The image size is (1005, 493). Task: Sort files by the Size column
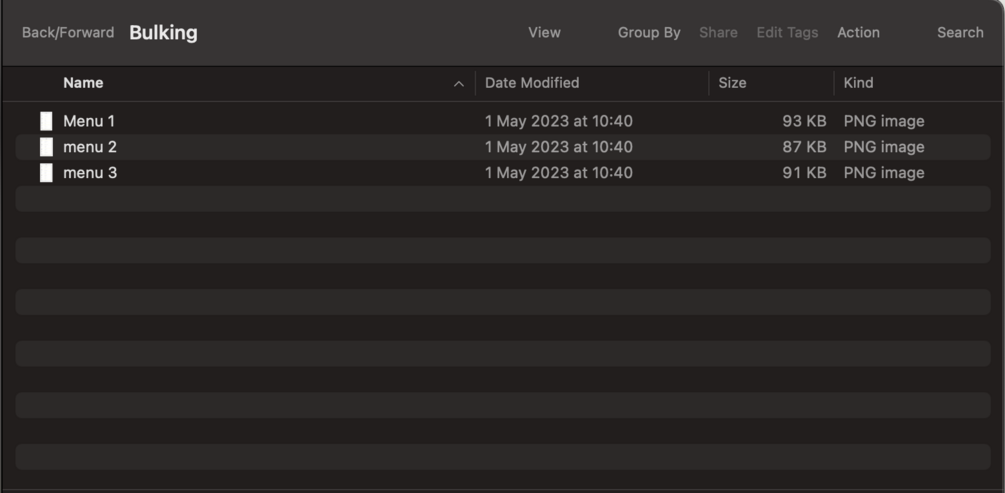click(732, 83)
